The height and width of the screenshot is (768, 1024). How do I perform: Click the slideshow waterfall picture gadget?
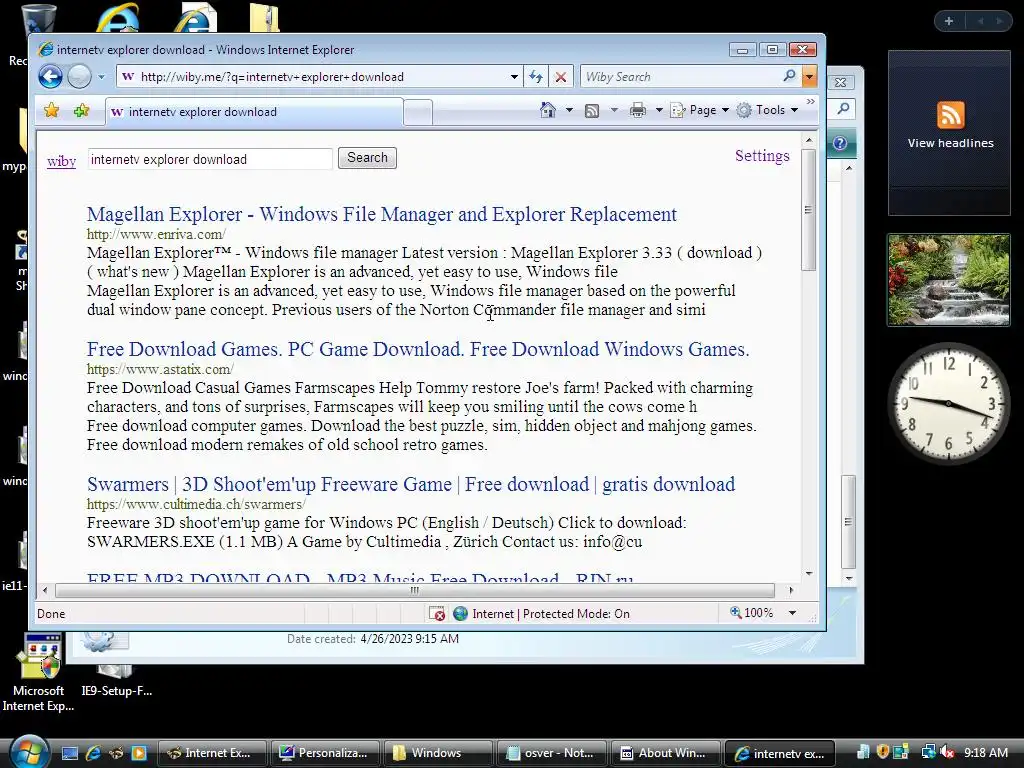pyautogui.click(x=949, y=280)
